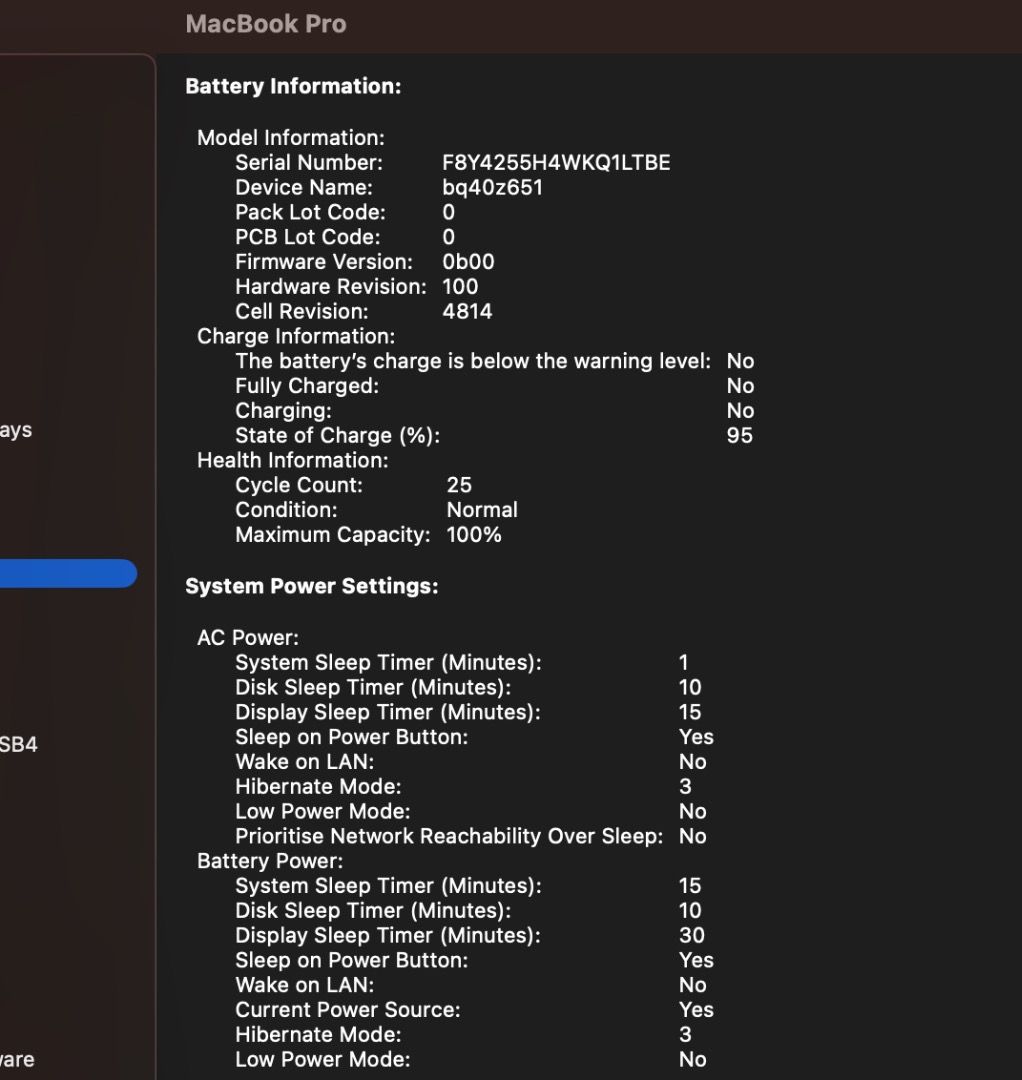The width and height of the screenshot is (1022, 1080).
Task: Click the Firmware Version value 0b00
Action: point(468,262)
